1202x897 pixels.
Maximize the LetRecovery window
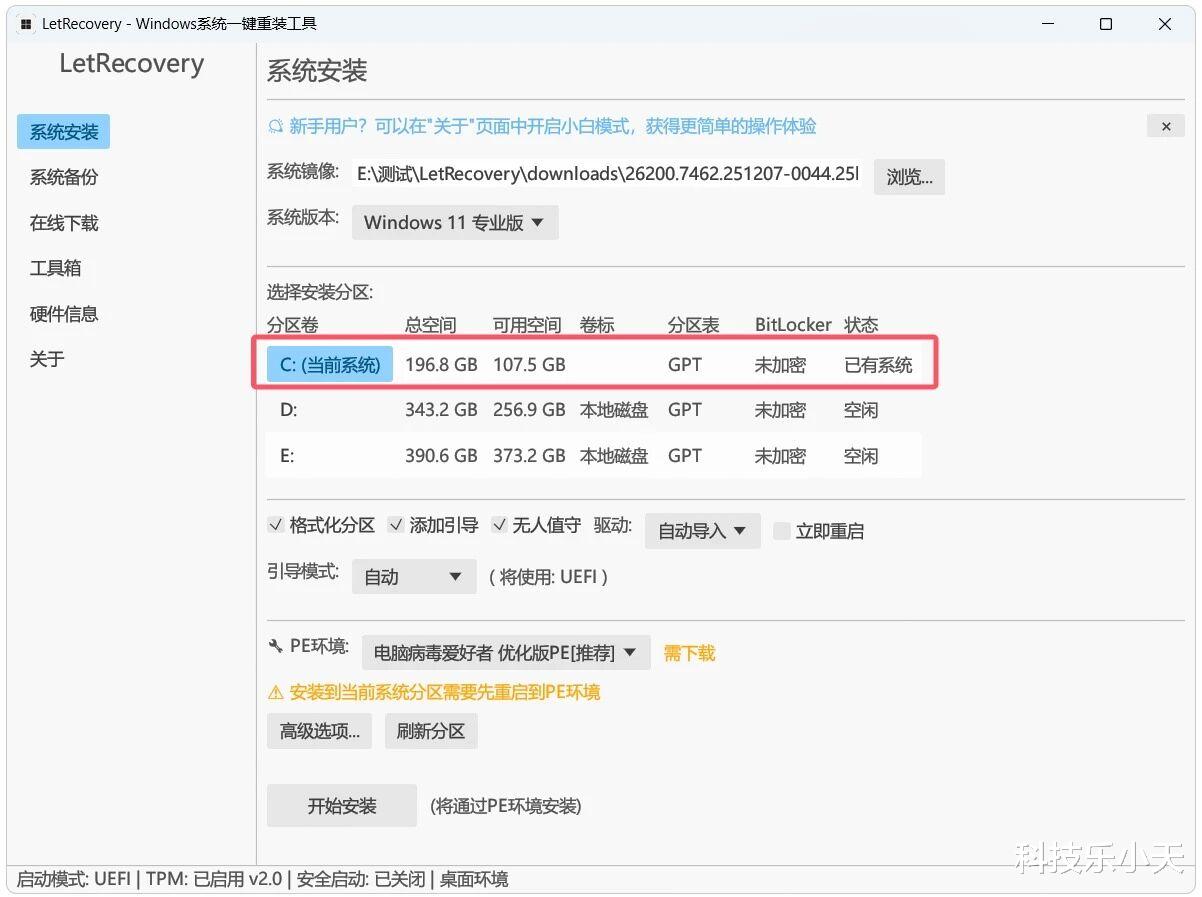coord(1106,24)
